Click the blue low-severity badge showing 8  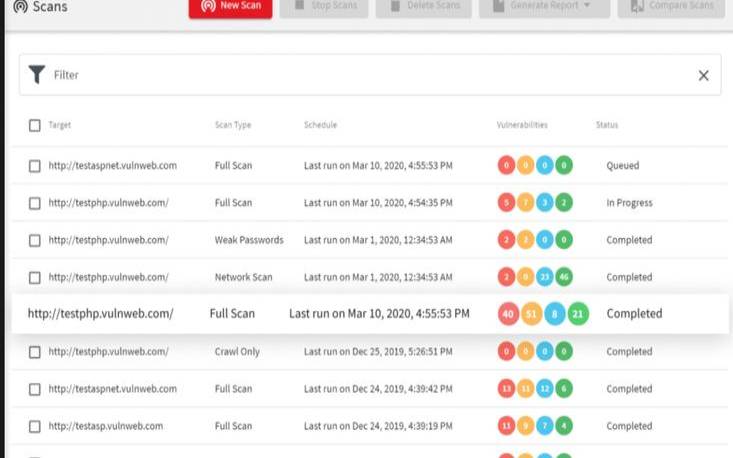point(555,314)
